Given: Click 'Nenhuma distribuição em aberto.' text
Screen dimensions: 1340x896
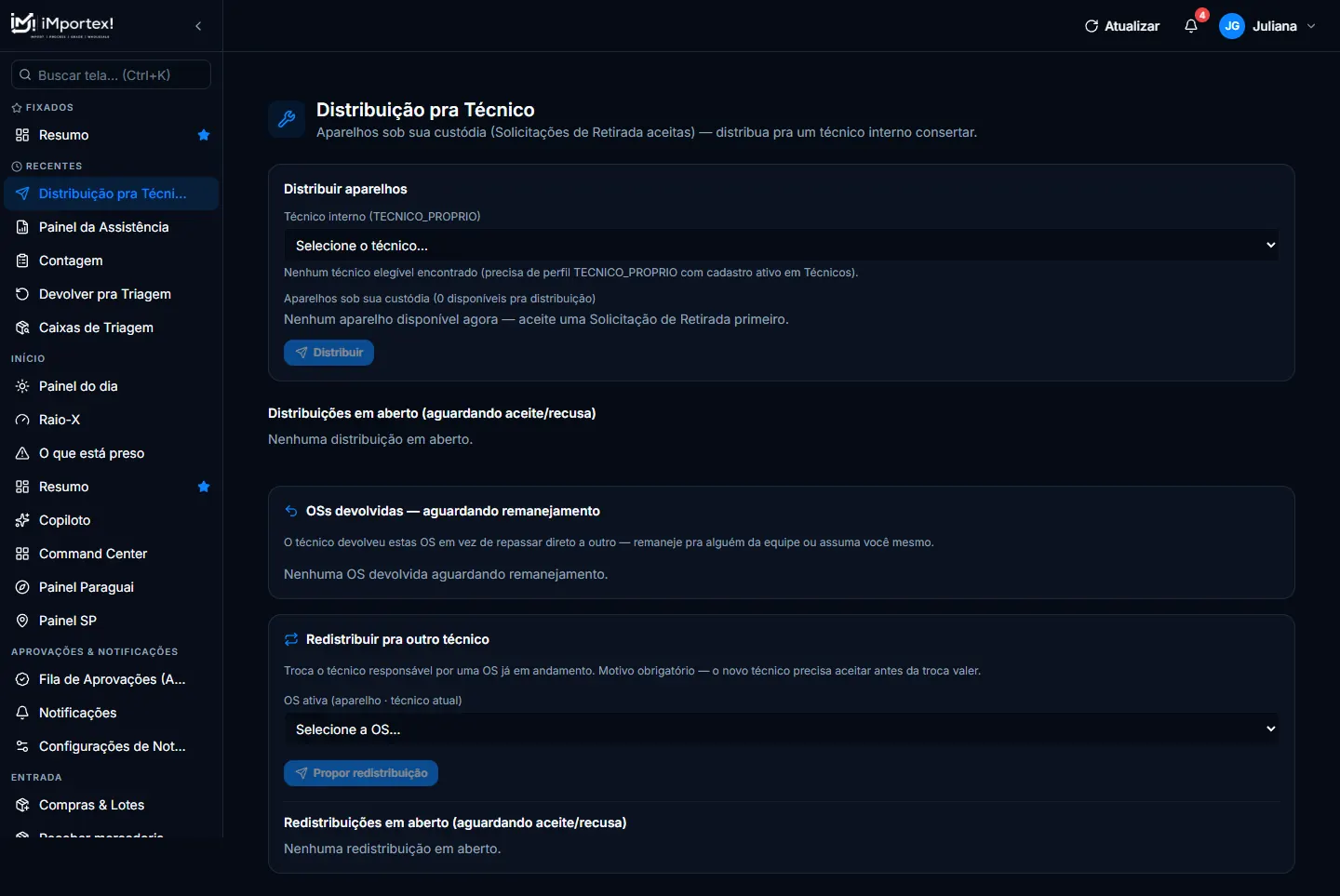Looking at the screenshot, I should (x=370, y=439).
